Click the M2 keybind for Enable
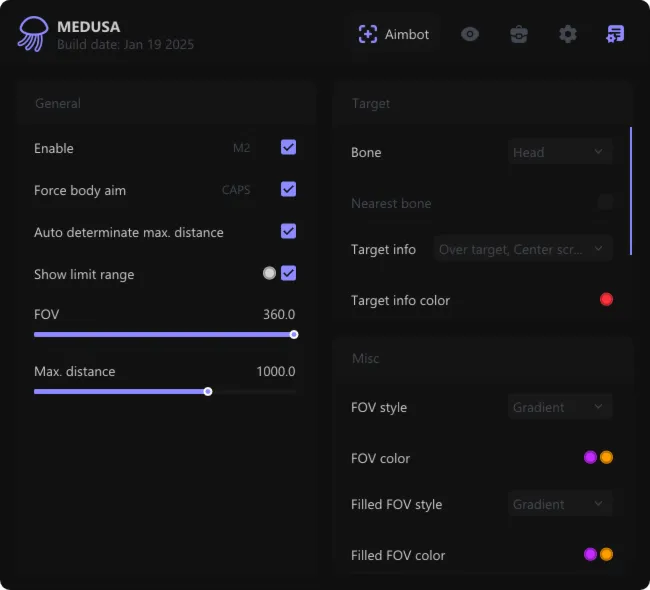Viewport: 650px width, 590px height. [x=241, y=148]
